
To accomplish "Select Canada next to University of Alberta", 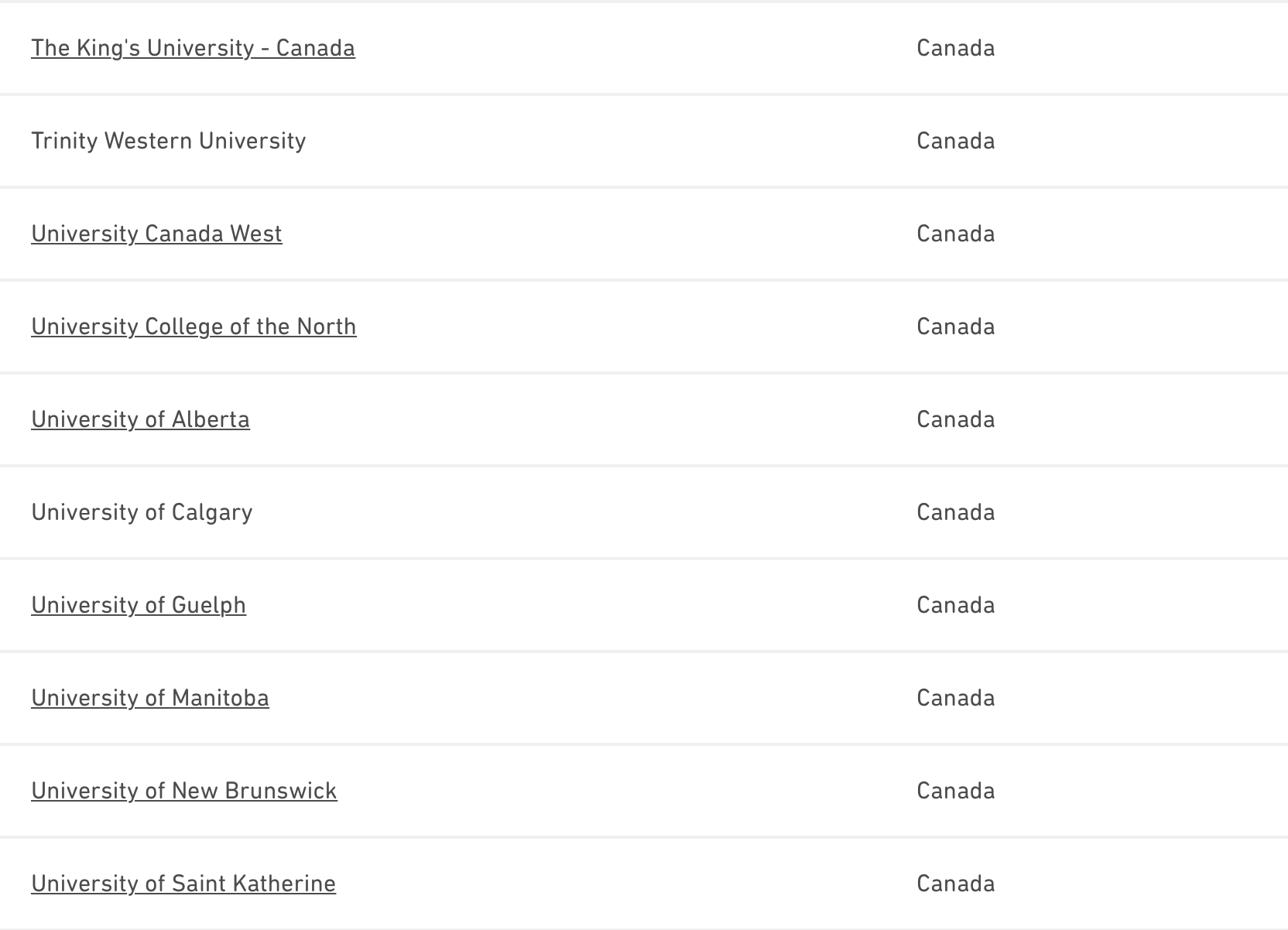I will tap(955, 419).
